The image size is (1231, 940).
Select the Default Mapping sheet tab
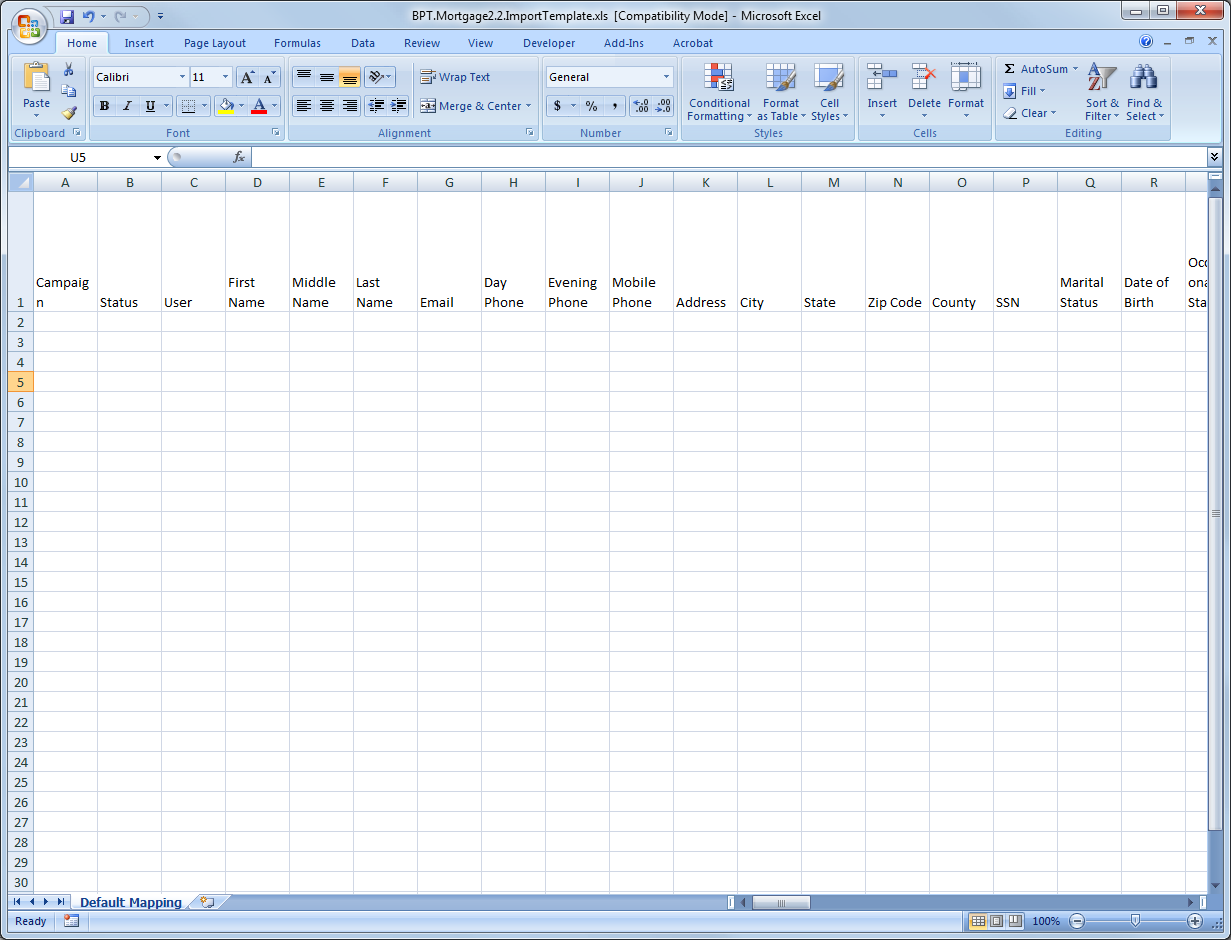(x=130, y=902)
